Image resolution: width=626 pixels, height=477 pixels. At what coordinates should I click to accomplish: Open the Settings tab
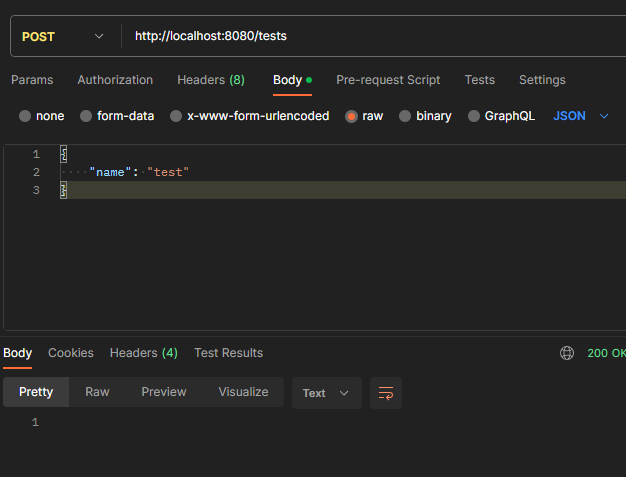pos(542,80)
